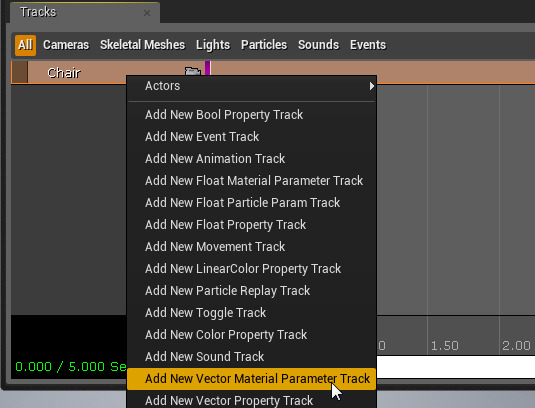Switch to the Sounds filter tab

318,45
